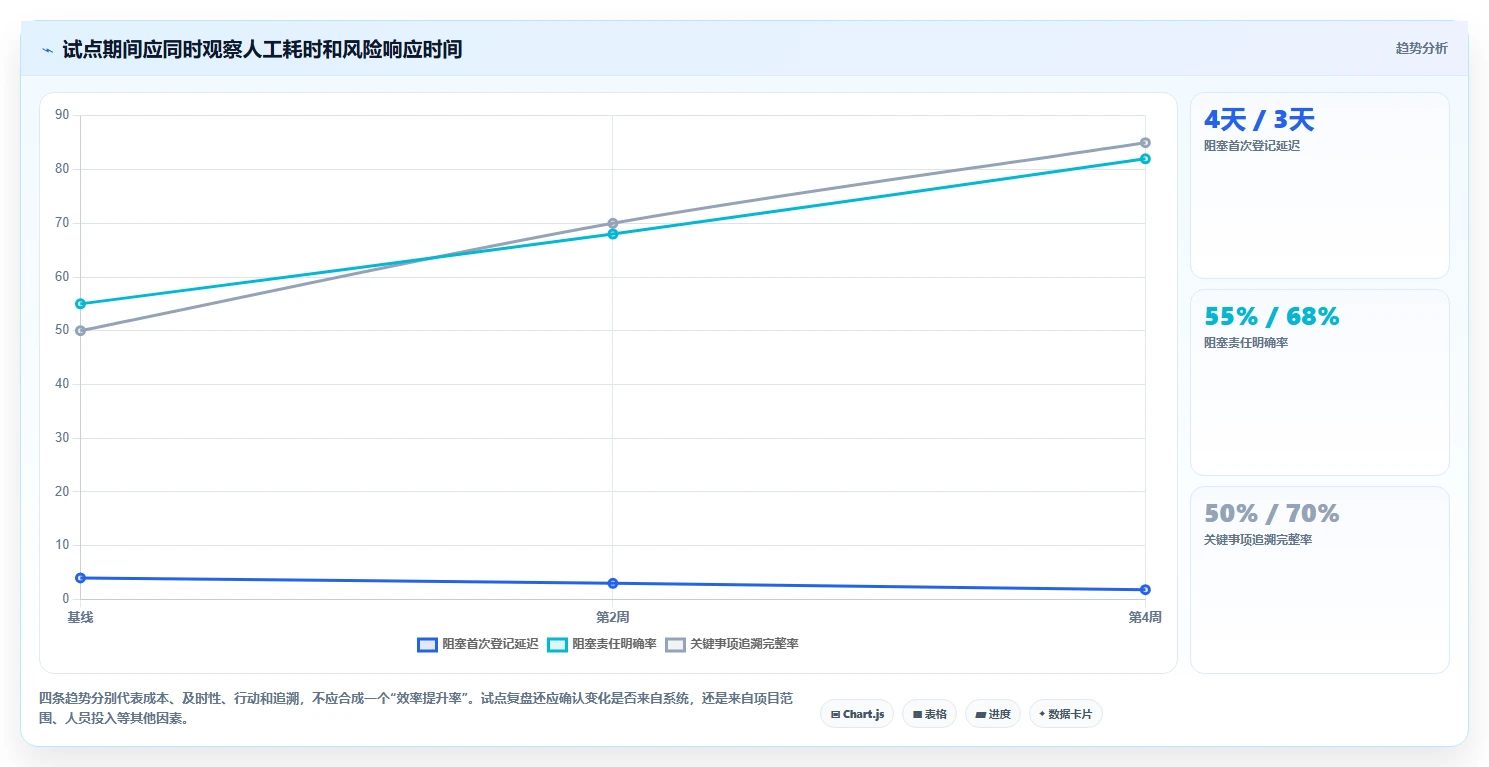Image resolution: width=1489 pixels, height=767 pixels.
Task: Select the 数据卡片 tag chip
Action: pos(1065,714)
